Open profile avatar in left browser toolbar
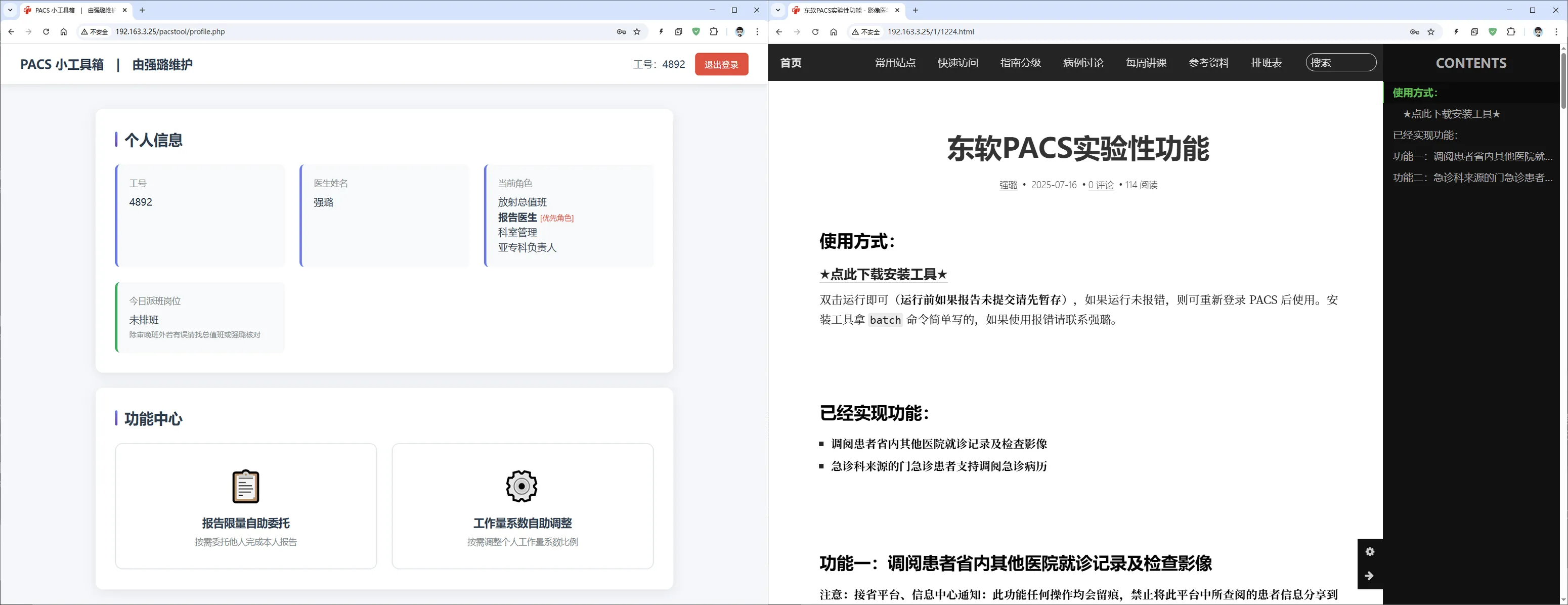Viewport: 1568px width, 605px height. click(x=739, y=32)
